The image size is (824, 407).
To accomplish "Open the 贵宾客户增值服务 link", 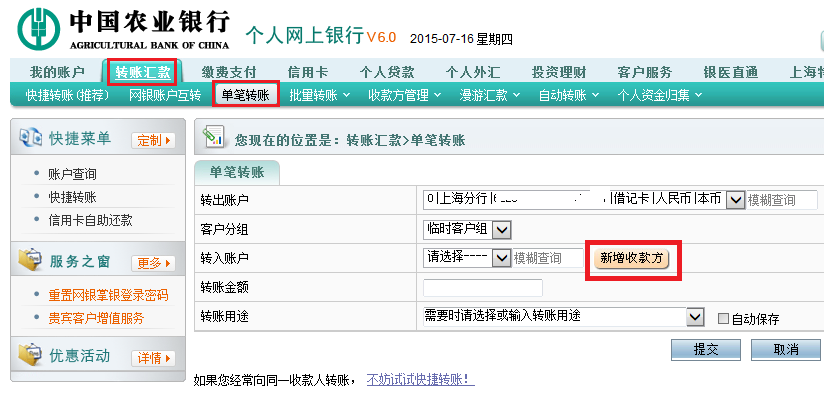I will pyautogui.click(x=96, y=318).
